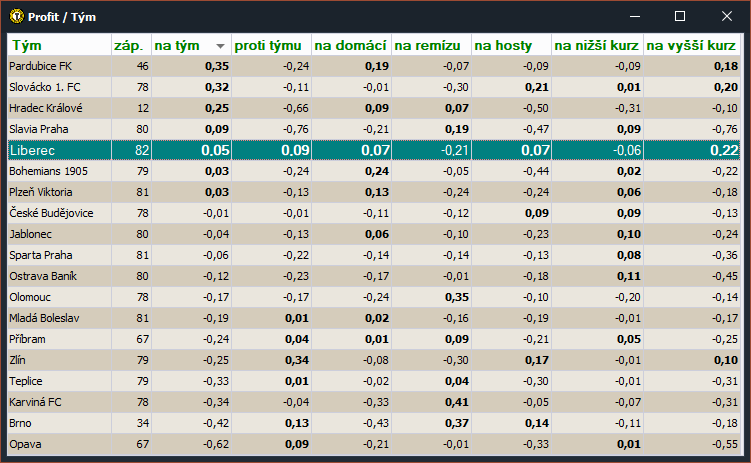Screen dimensions: 751x463
Task: Select the Mladá Boleslav row
Action: (x=374, y=318)
